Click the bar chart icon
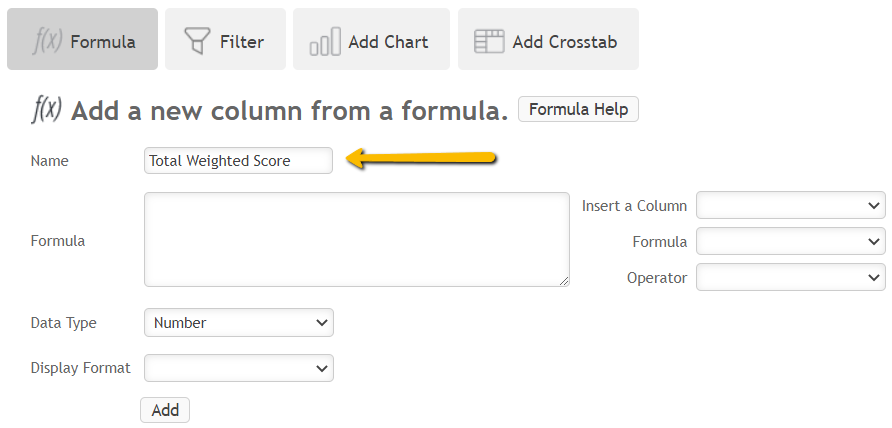892x428 pixels. pos(325,42)
